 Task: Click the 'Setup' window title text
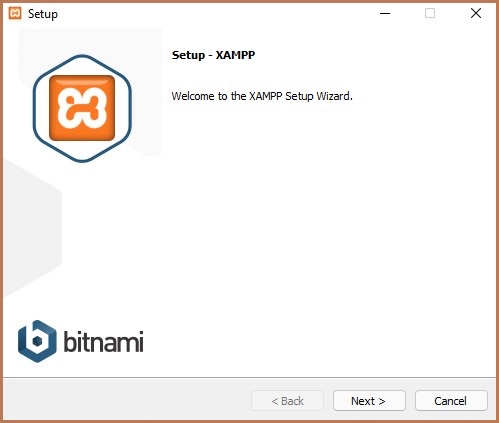[43, 14]
